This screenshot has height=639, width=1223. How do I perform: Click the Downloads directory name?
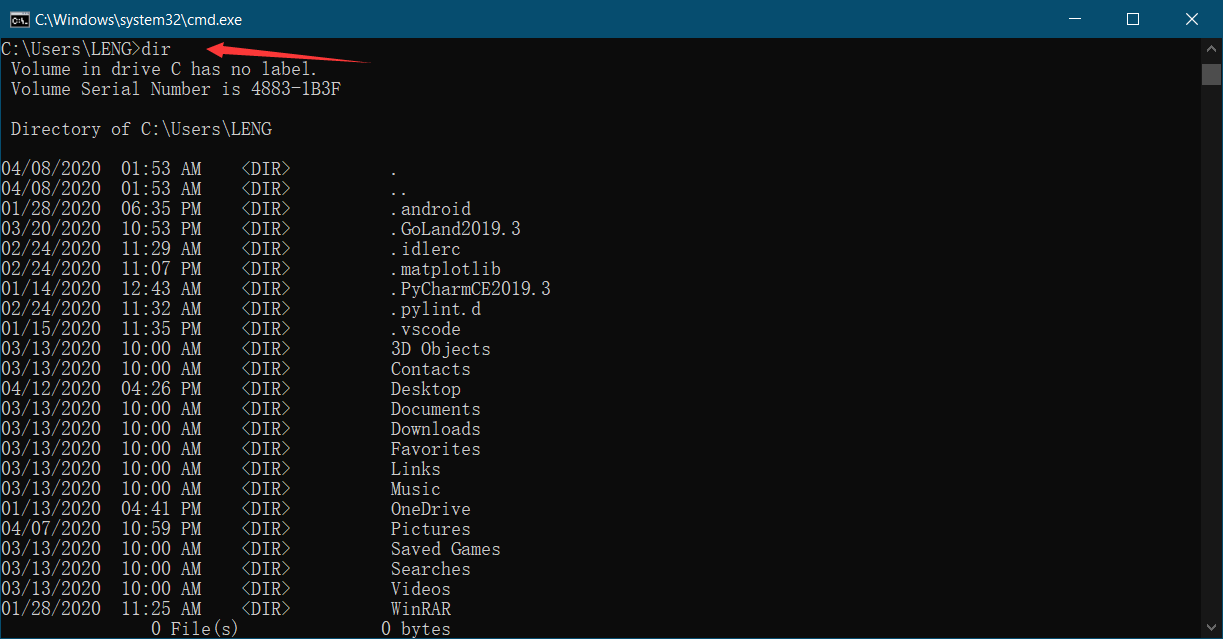pyautogui.click(x=436, y=429)
